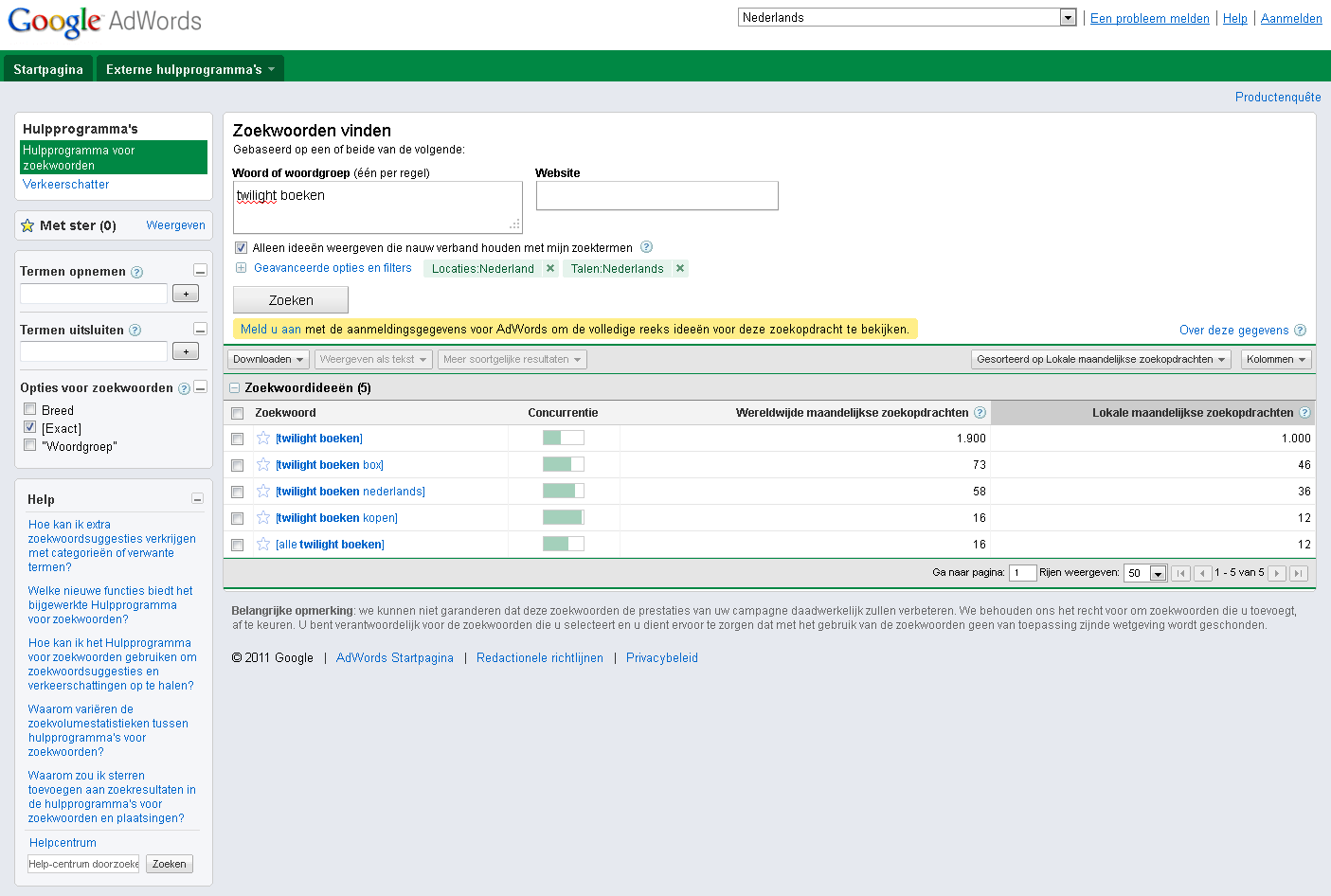Click Een probleem melden link
This screenshot has width=1331, height=896.
[1150, 18]
